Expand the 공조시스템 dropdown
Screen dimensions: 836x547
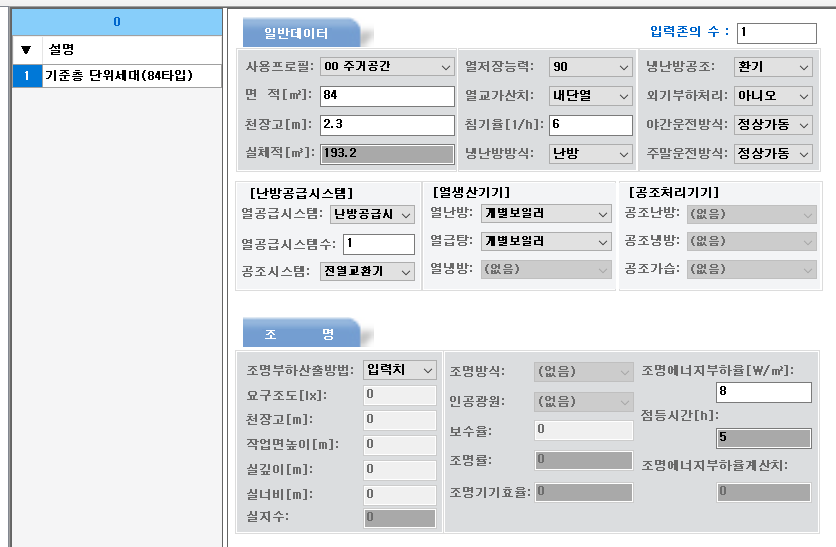point(367,272)
